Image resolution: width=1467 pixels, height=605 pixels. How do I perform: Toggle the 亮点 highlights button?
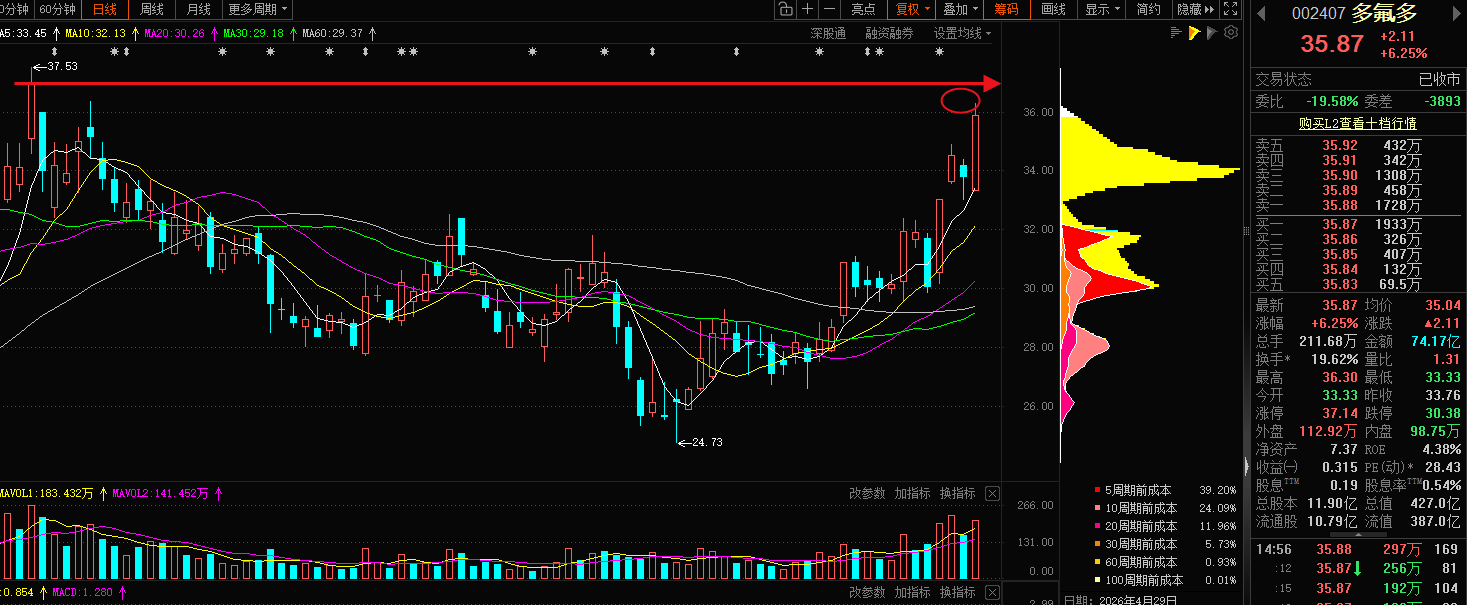863,9
